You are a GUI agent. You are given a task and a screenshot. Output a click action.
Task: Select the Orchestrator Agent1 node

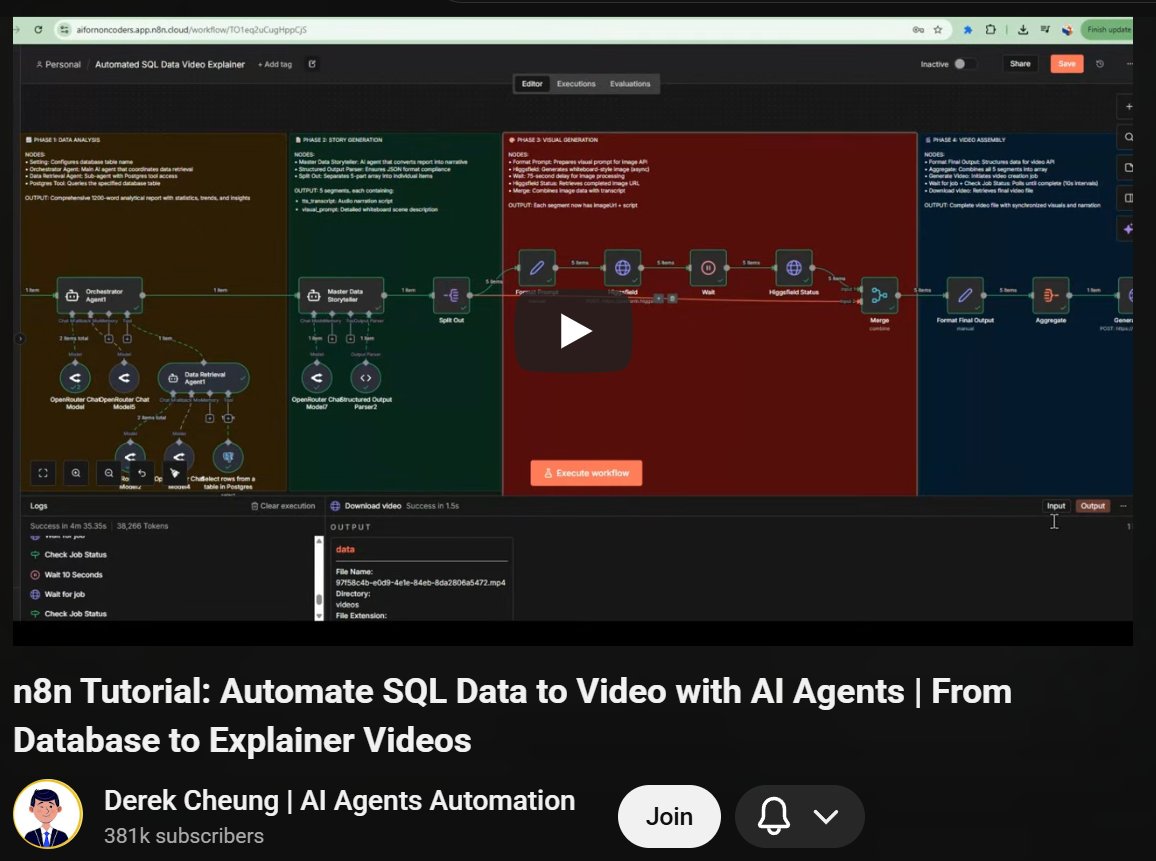(100, 296)
